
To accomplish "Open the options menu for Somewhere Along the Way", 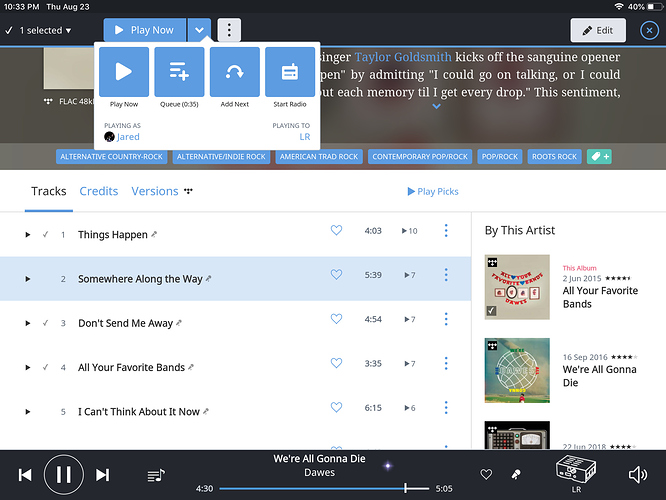I will coord(446,275).
